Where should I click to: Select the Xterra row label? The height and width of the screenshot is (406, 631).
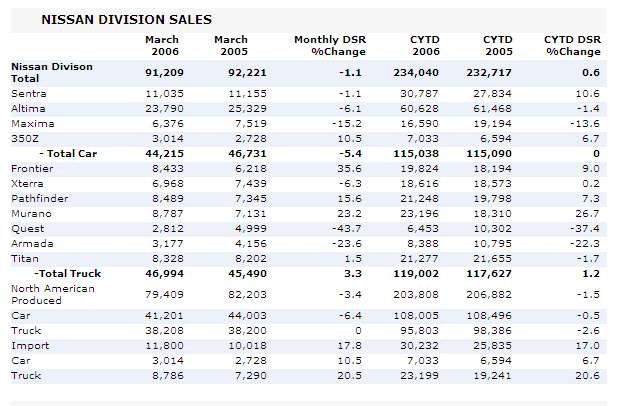pos(27,183)
